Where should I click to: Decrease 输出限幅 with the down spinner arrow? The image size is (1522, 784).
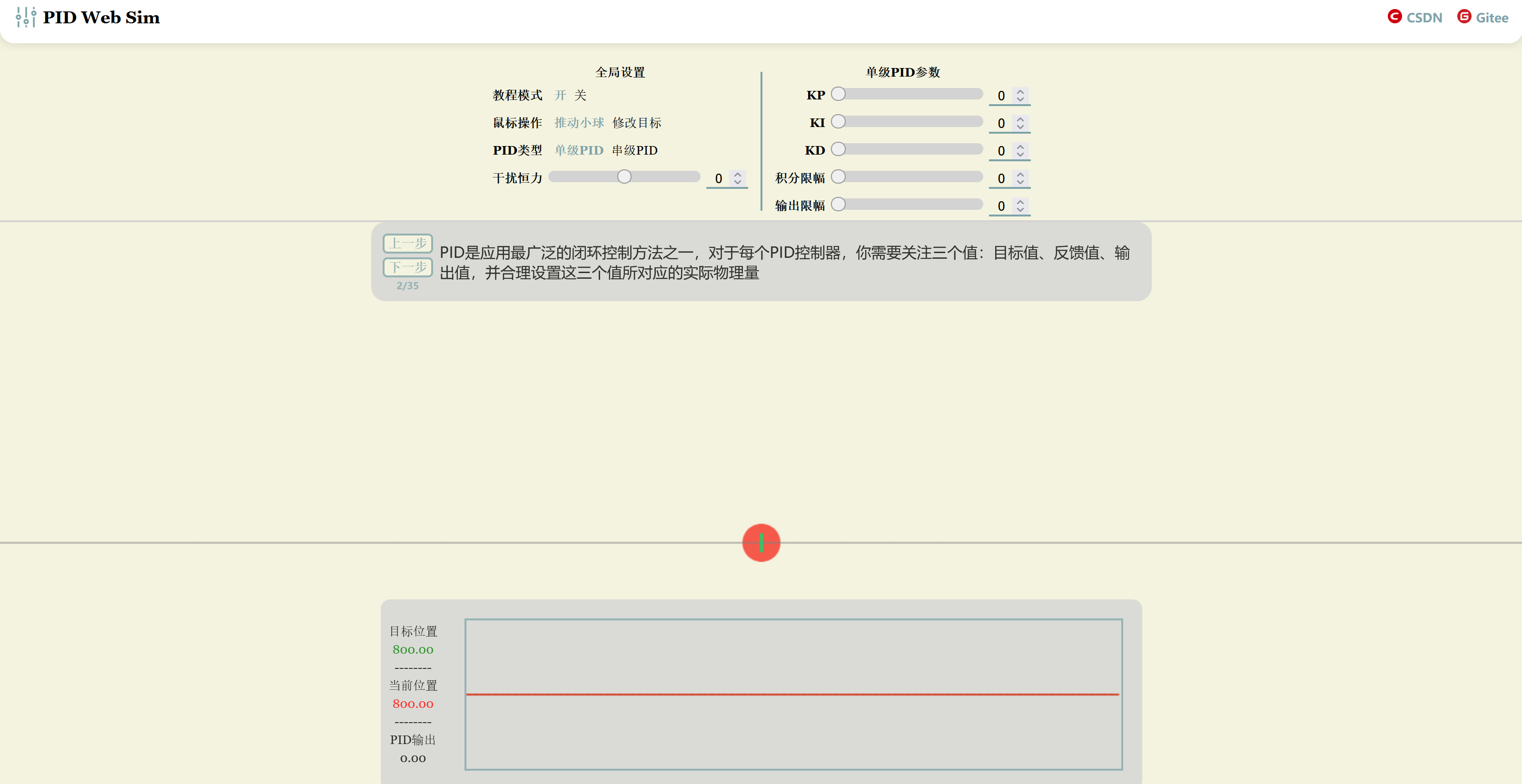tap(1020, 210)
